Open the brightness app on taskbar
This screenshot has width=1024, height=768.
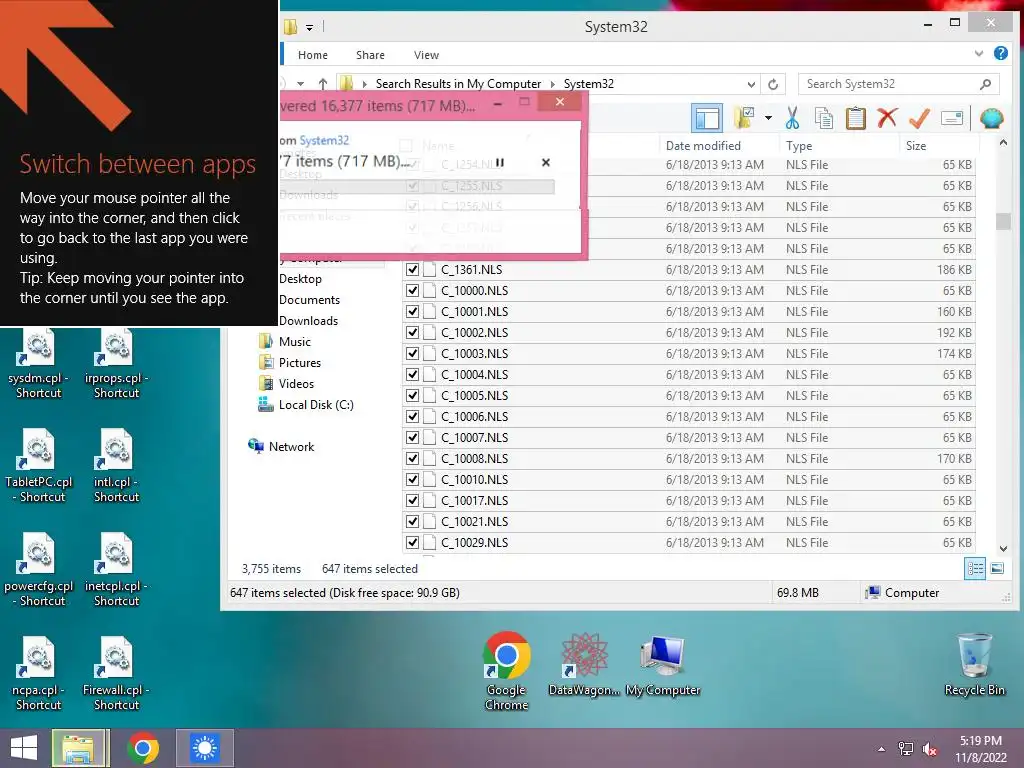coord(205,748)
